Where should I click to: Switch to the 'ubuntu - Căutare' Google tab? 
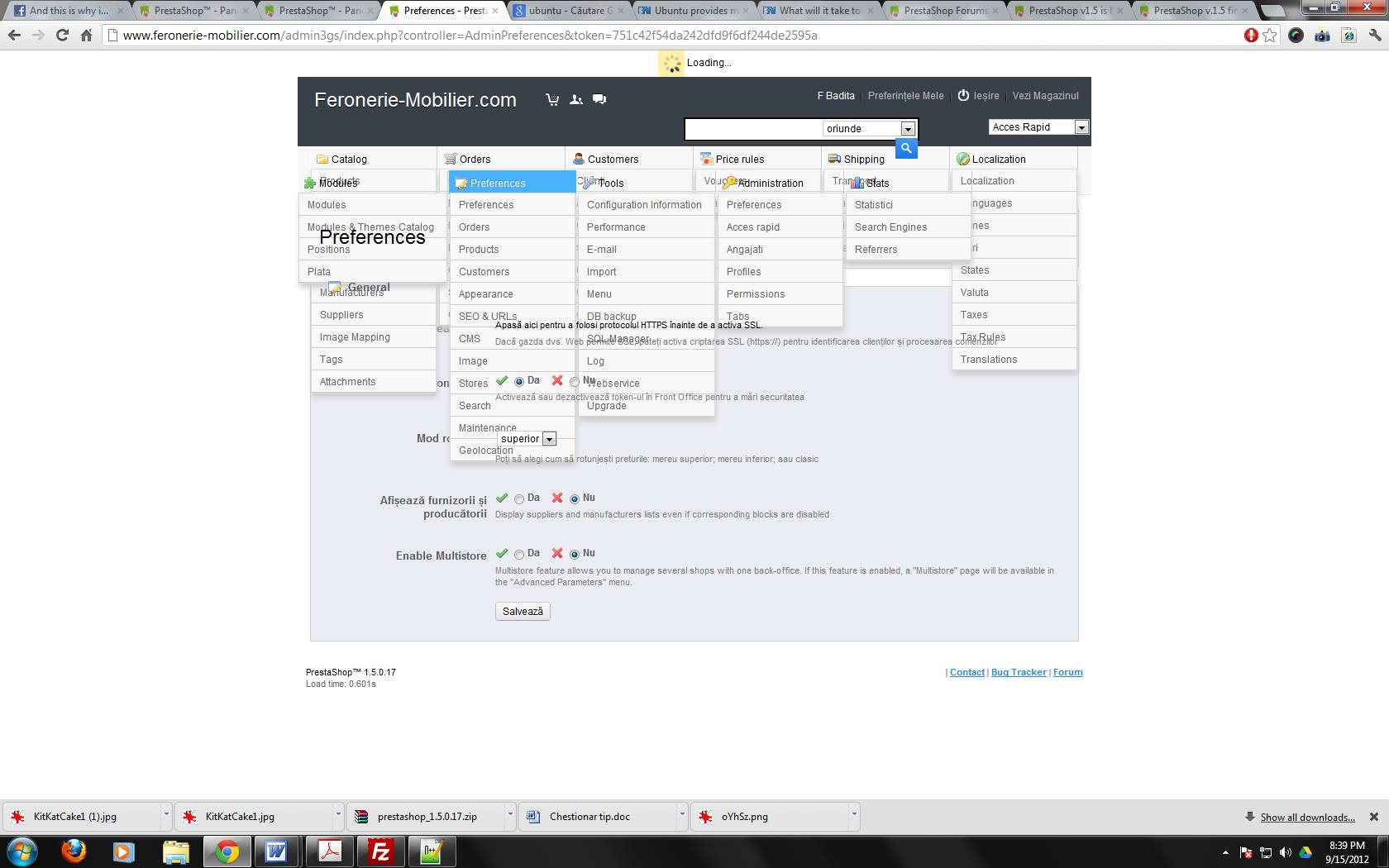pos(570,11)
